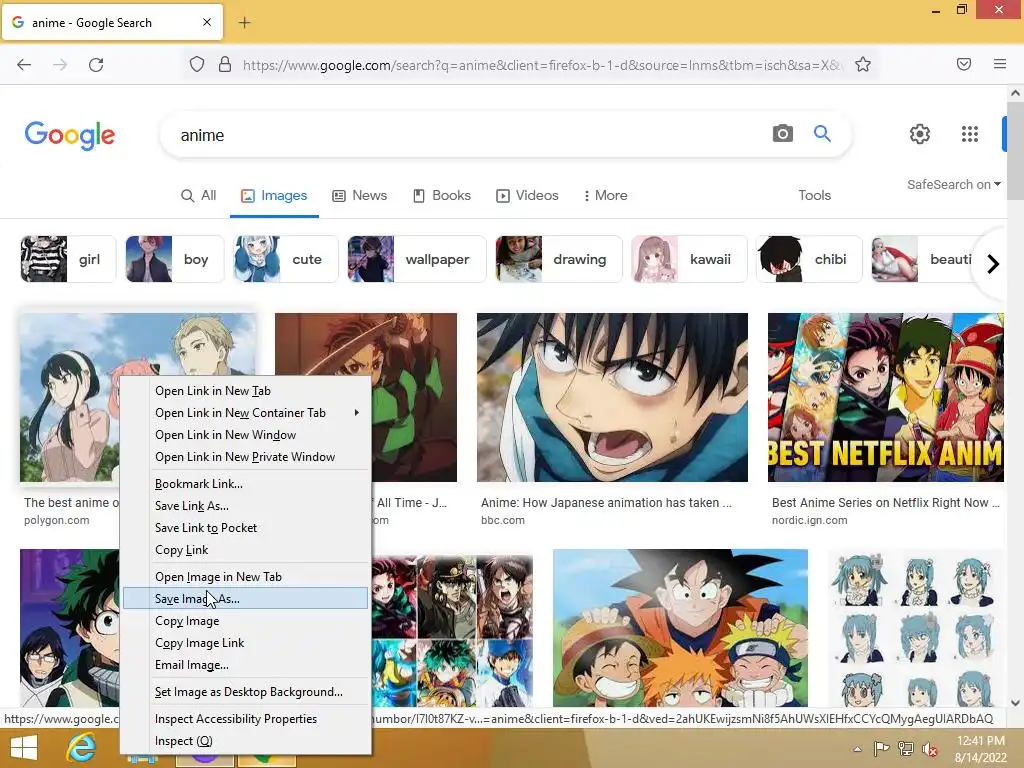The width and height of the screenshot is (1024, 768).
Task: Reload the page with the refresh icon
Action: tap(96, 65)
